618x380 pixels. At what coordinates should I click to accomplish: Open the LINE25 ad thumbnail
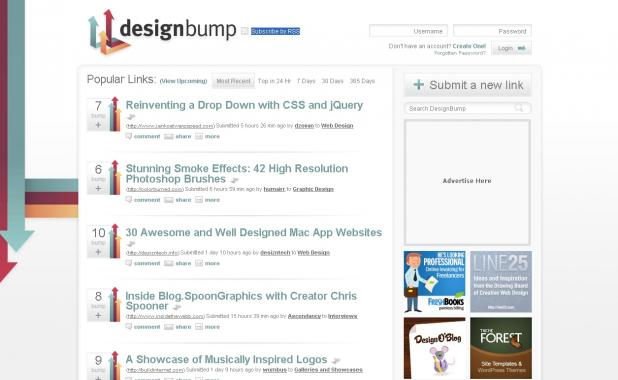[x=501, y=281]
